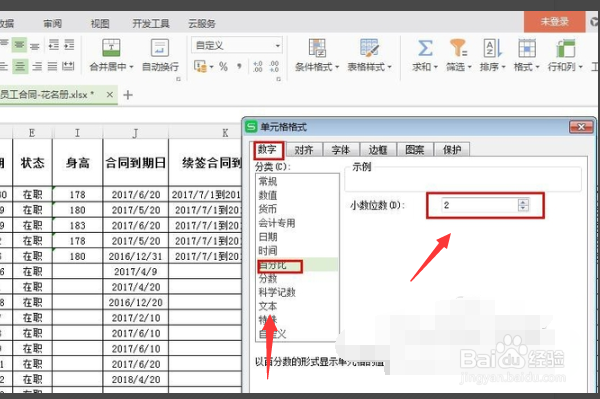Expand the 筛选 dropdown arrow

[469, 67]
